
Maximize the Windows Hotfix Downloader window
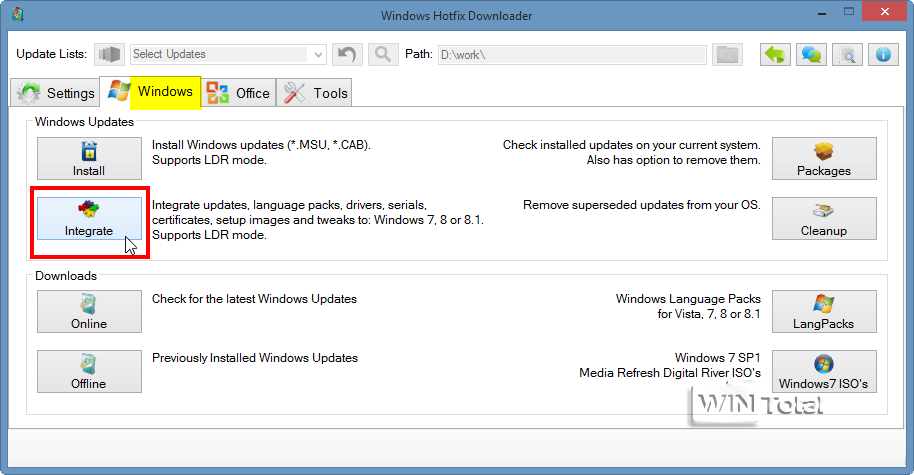pos(849,12)
